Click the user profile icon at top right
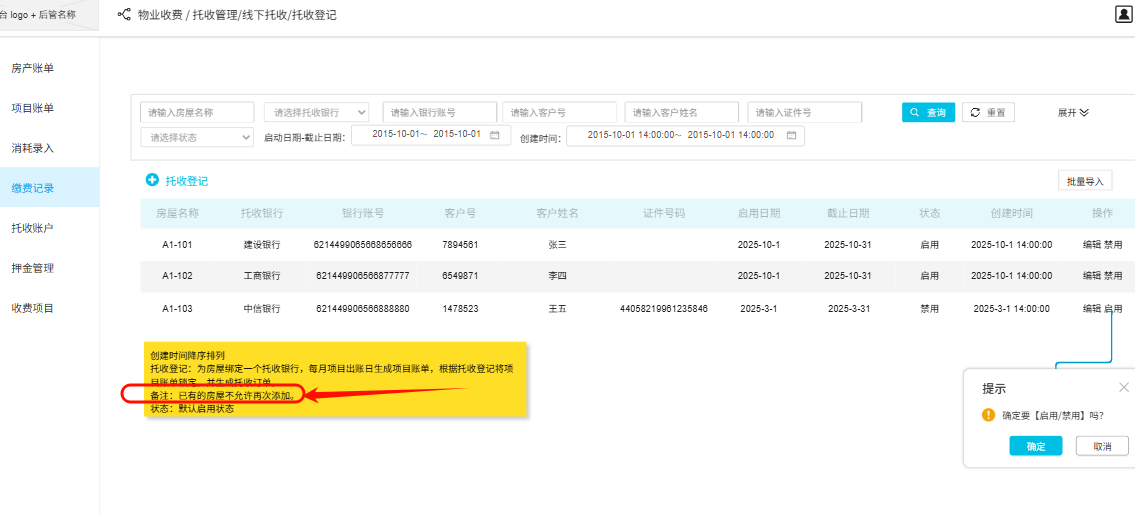The width and height of the screenshot is (1135, 514). point(1123,15)
